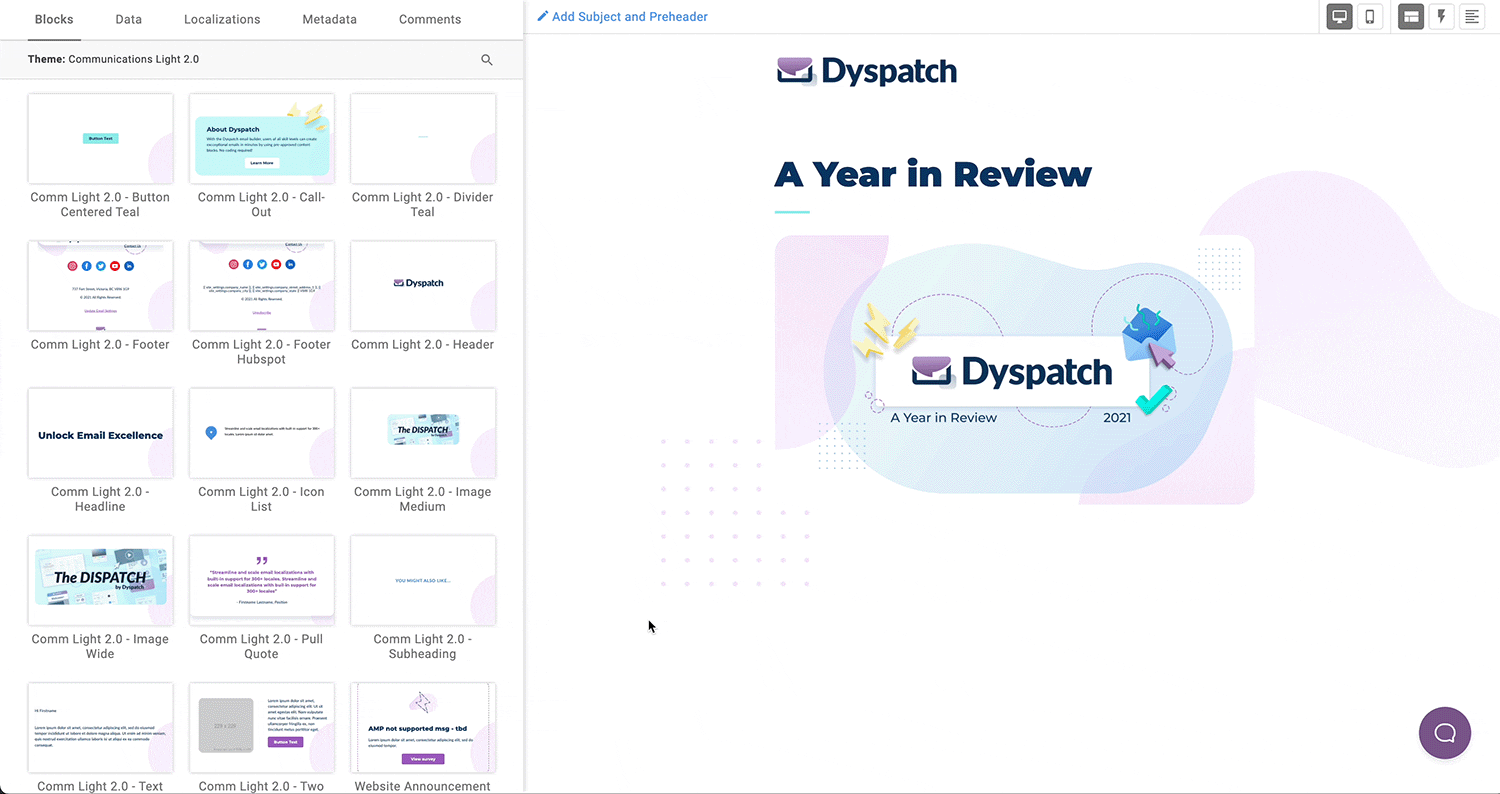Click the A Year in Review headline

932,174
